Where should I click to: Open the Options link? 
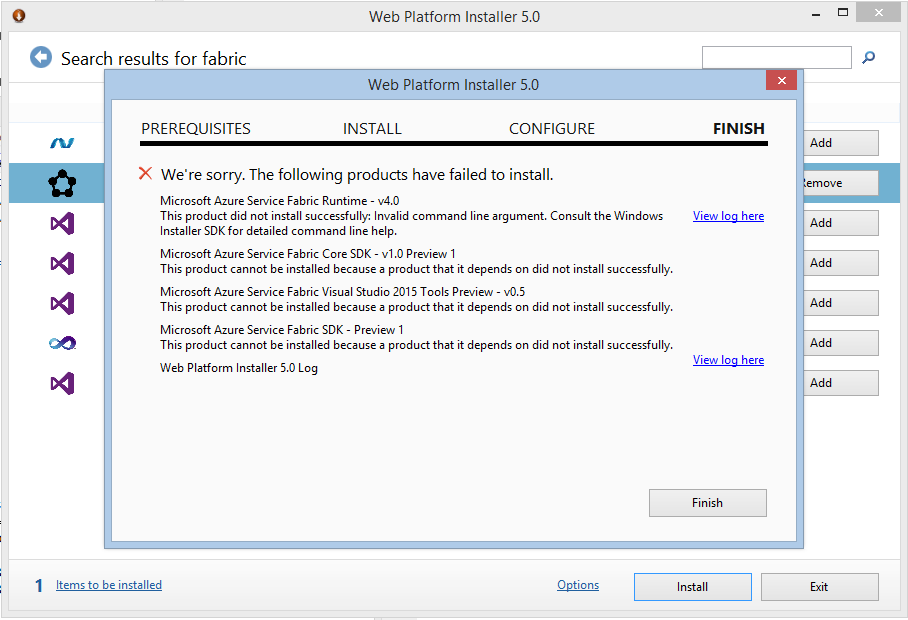578,585
